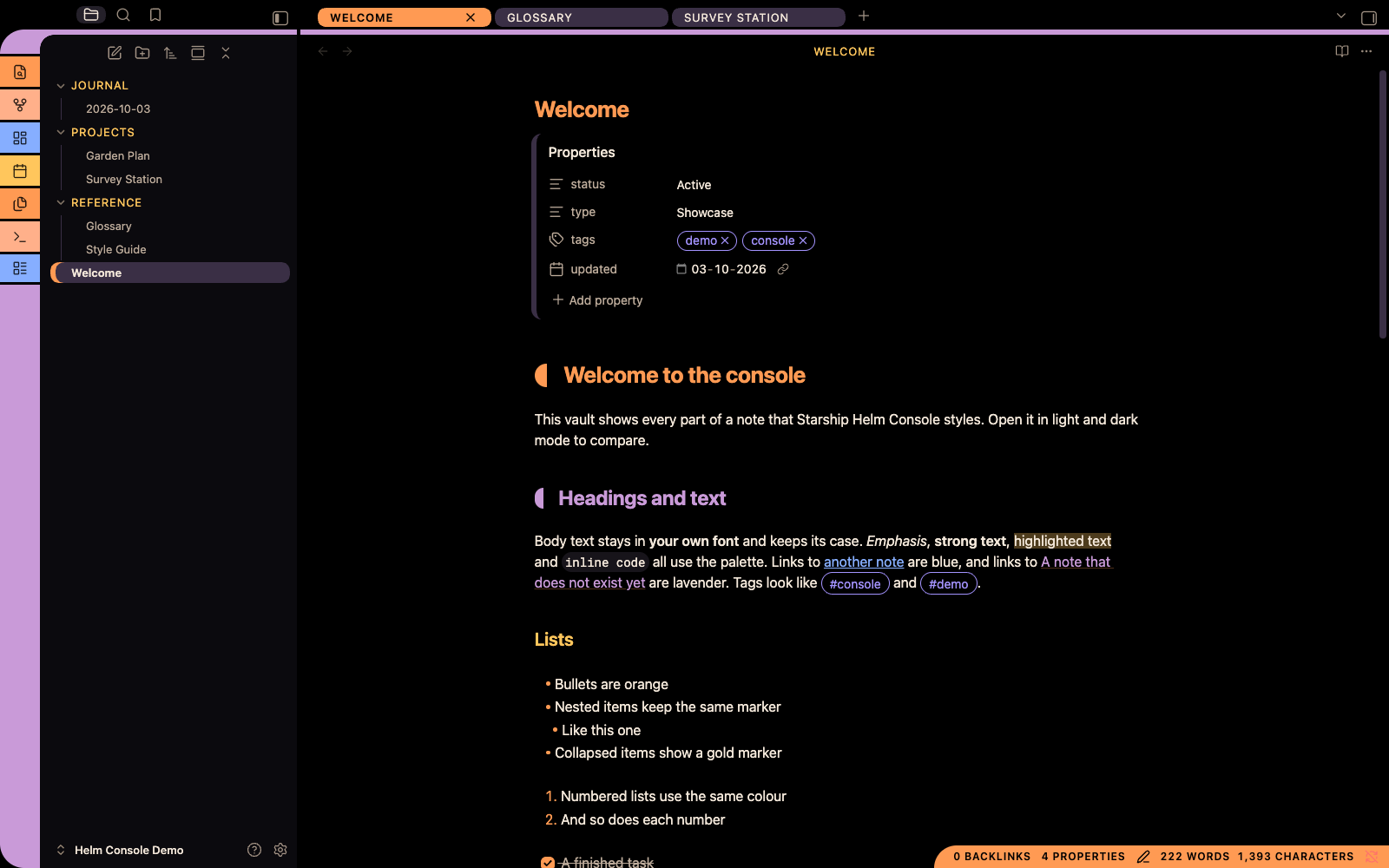Open command palette ribbon icon

(20, 236)
